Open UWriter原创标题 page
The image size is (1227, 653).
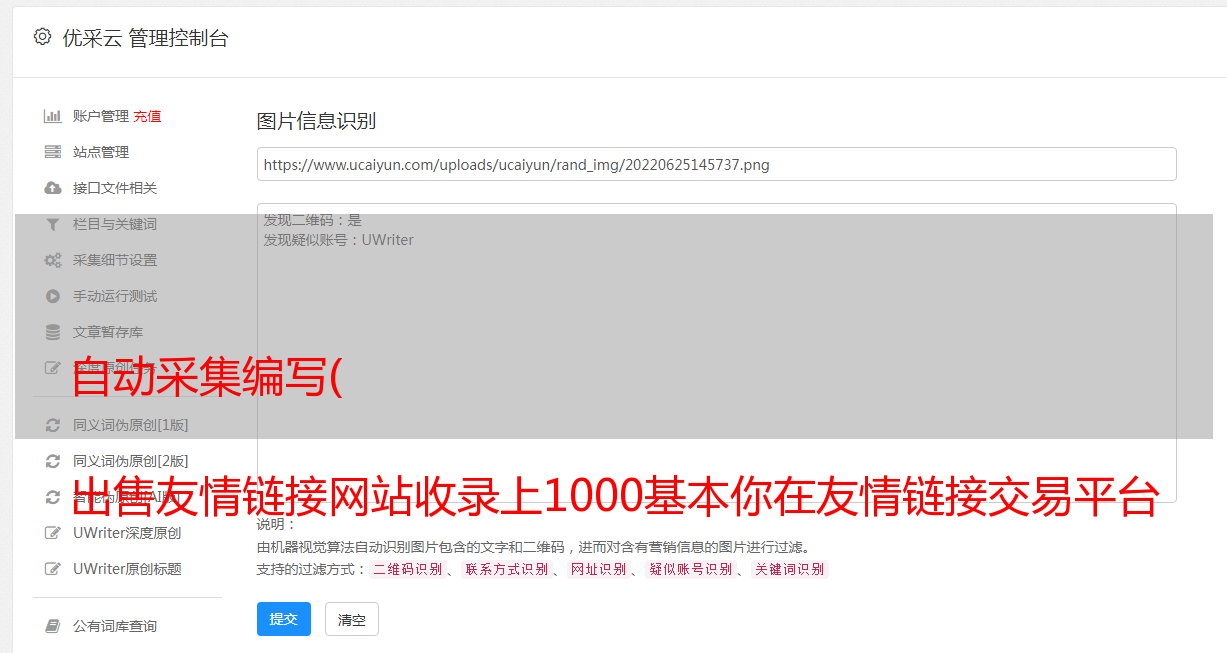pyautogui.click(x=127, y=569)
